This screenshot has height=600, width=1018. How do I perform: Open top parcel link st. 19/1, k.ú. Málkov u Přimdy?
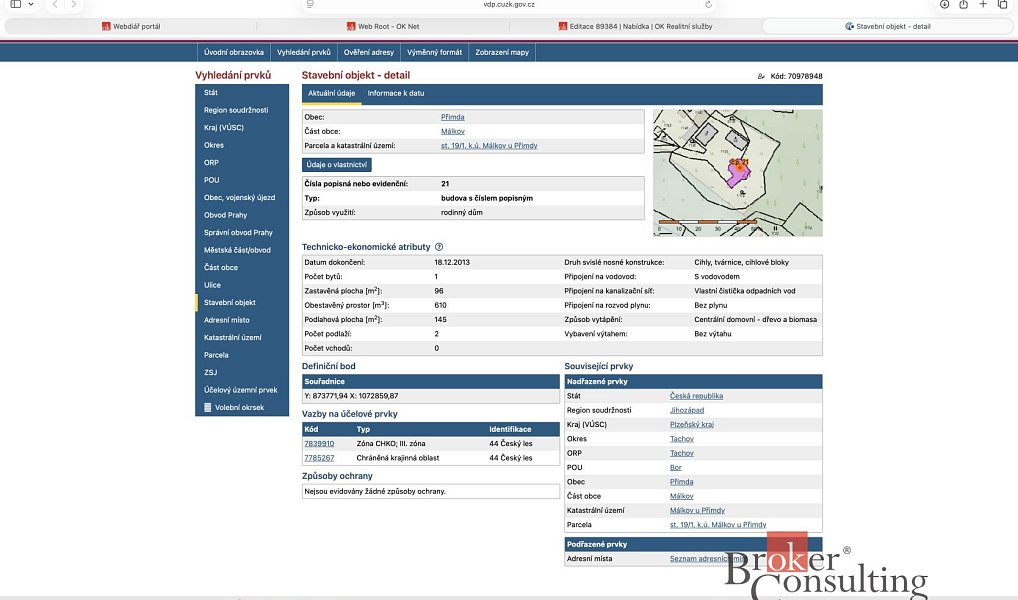coord(489,146)
